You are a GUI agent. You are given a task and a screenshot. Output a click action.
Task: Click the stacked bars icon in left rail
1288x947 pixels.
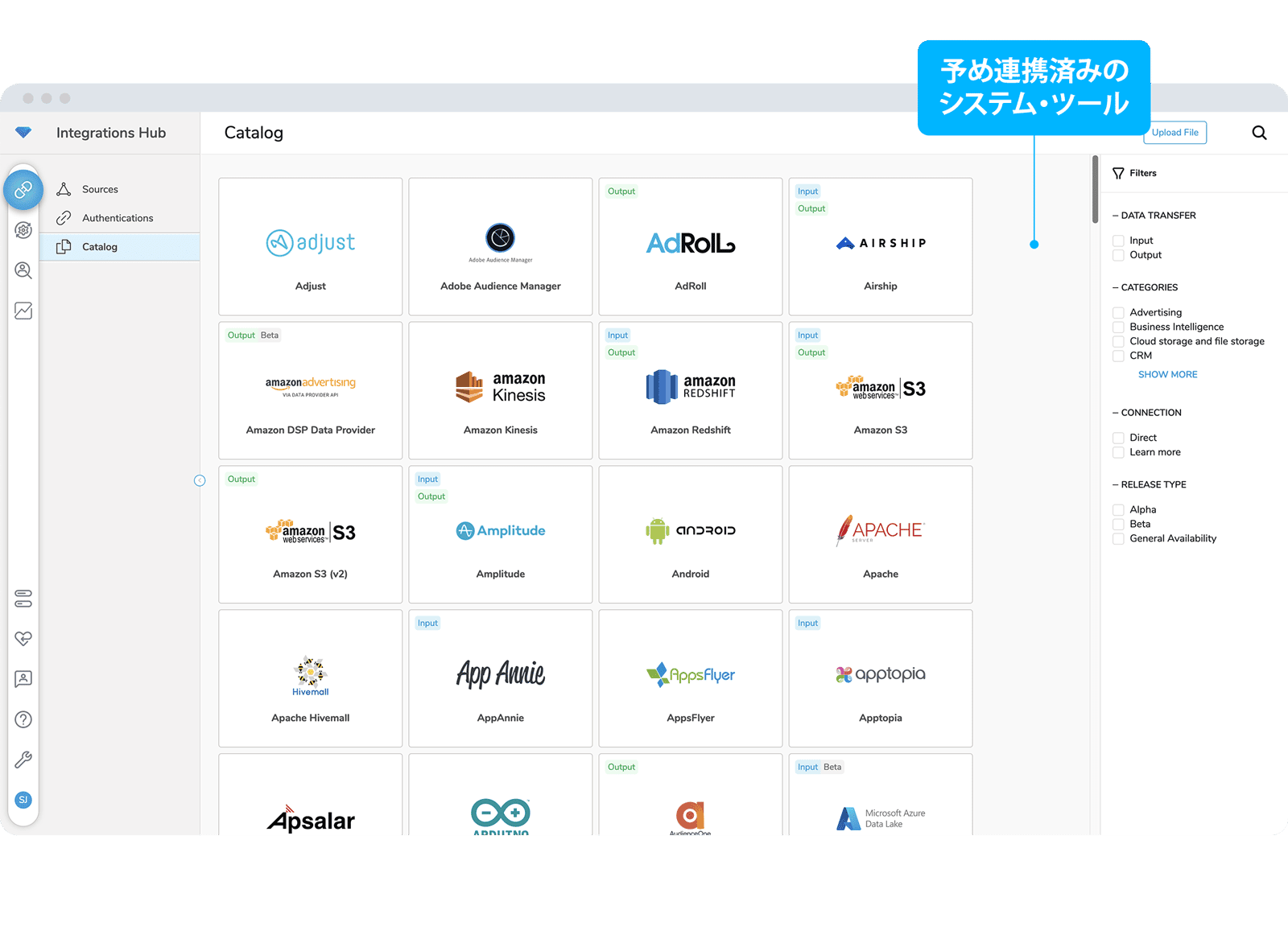[x=23, y=599]
